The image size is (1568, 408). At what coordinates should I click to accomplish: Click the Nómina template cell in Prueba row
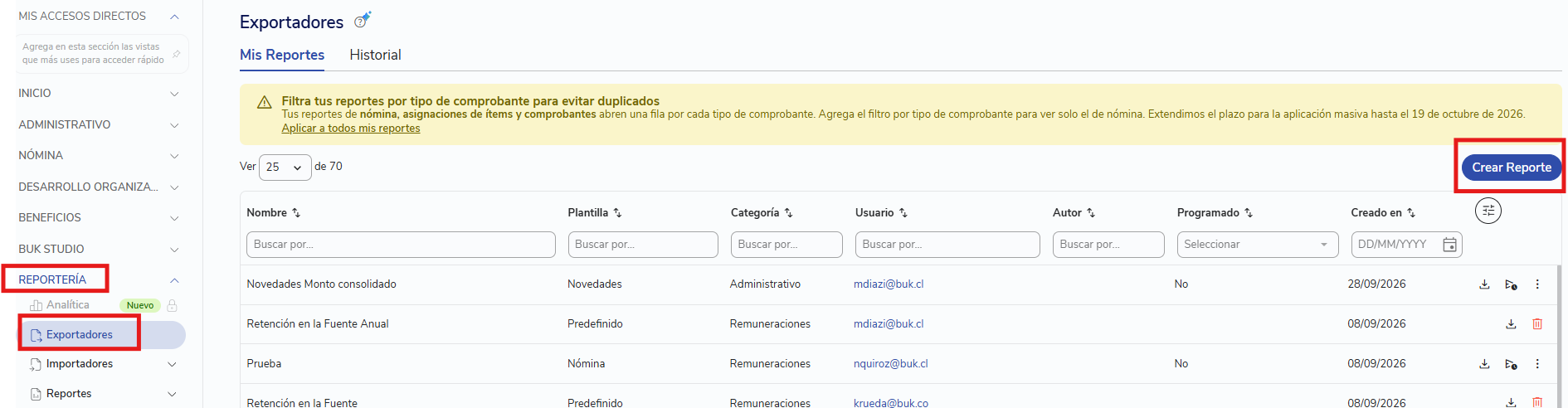[x=586, y=364]
